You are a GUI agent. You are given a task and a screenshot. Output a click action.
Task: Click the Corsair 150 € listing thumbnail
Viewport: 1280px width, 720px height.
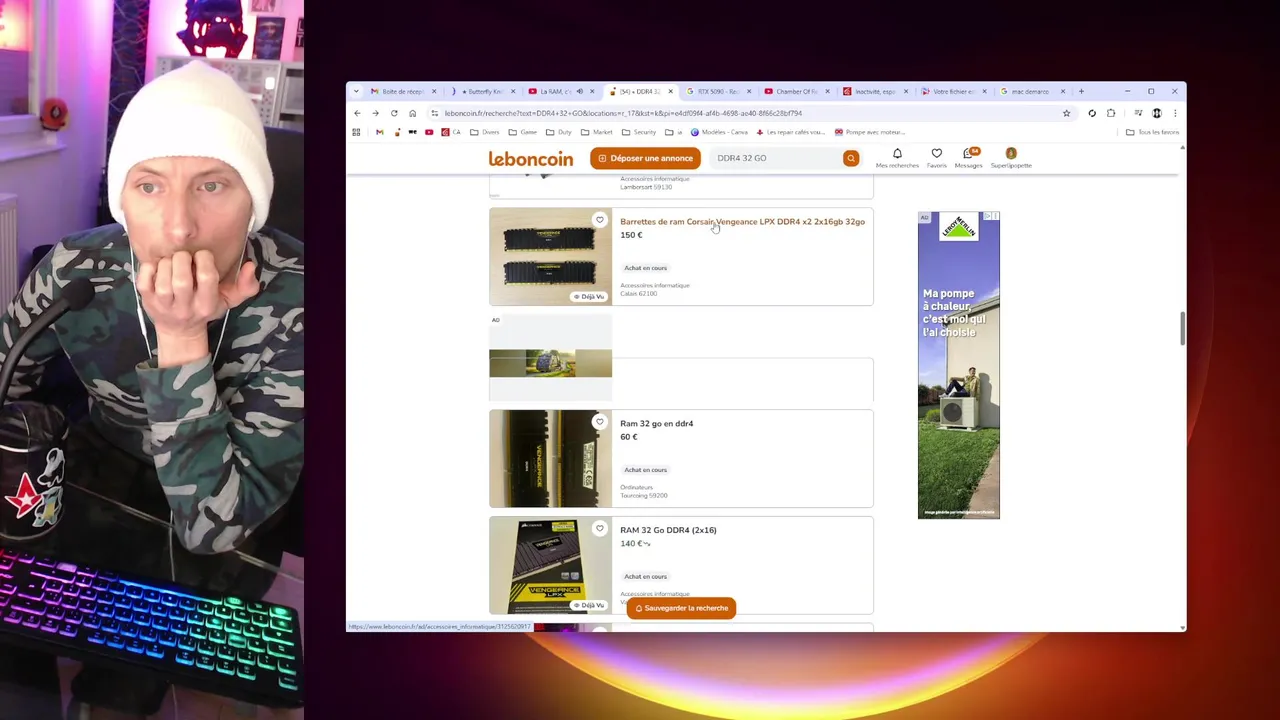550,256
